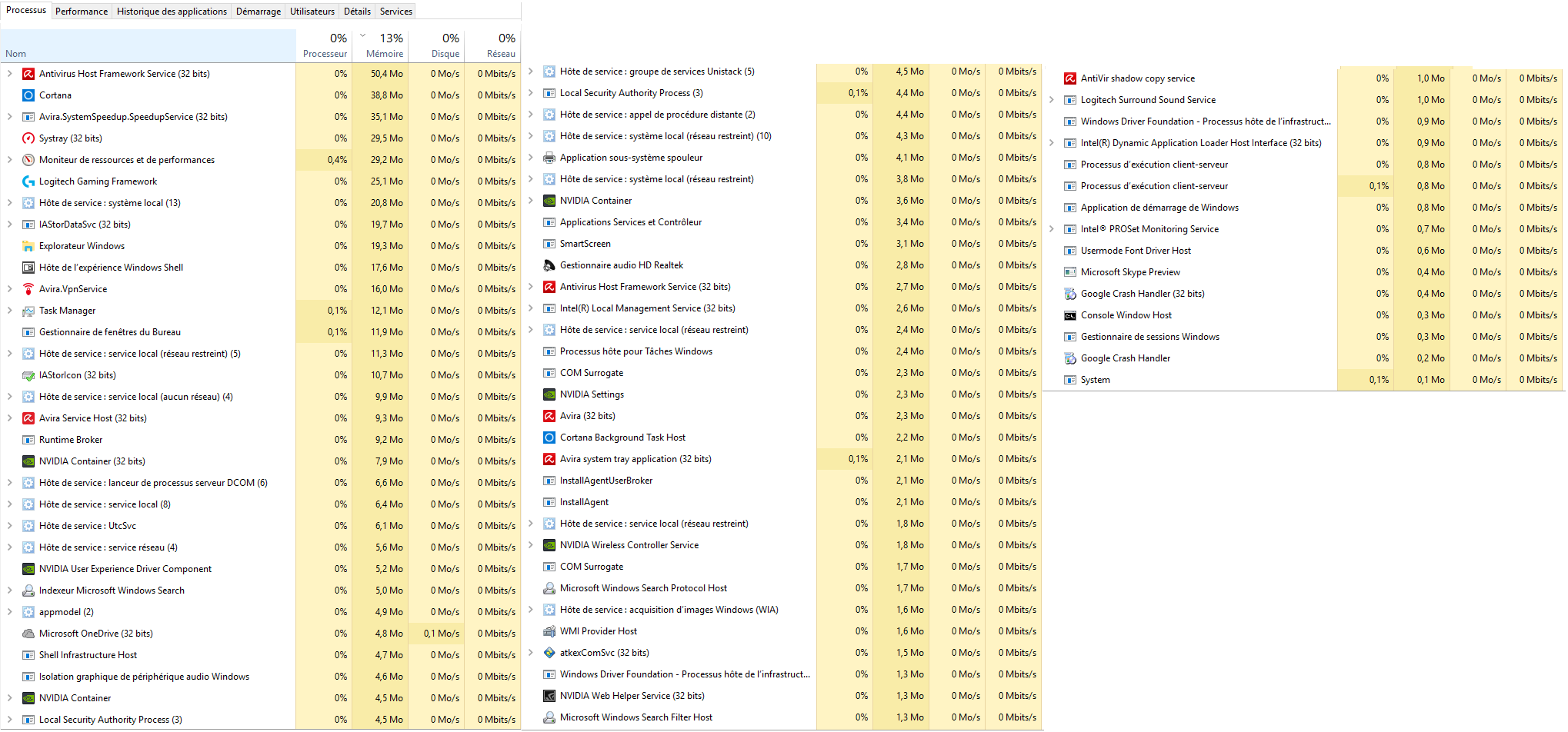The height and width of the screenshot is (732, 1568).
Task: Click the Moniteur de ressources et de performances icon
Action: (28, 160)
